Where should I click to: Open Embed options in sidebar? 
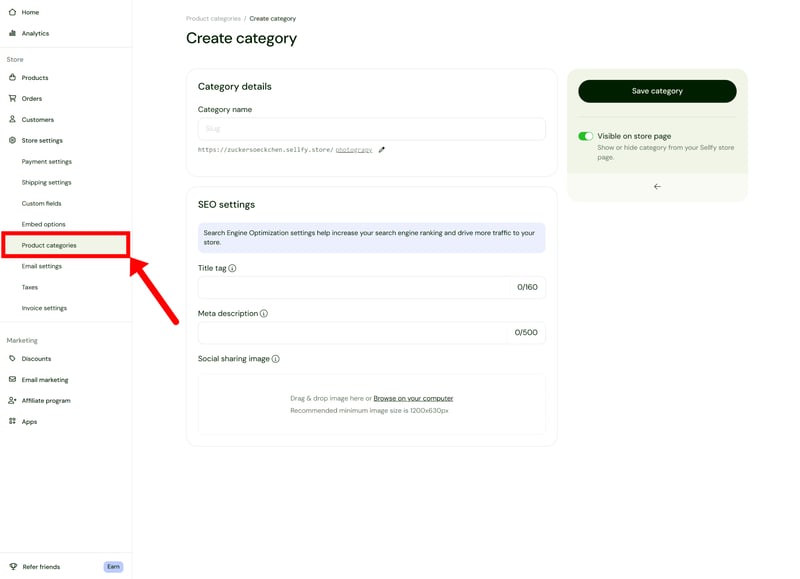[43, 224]
